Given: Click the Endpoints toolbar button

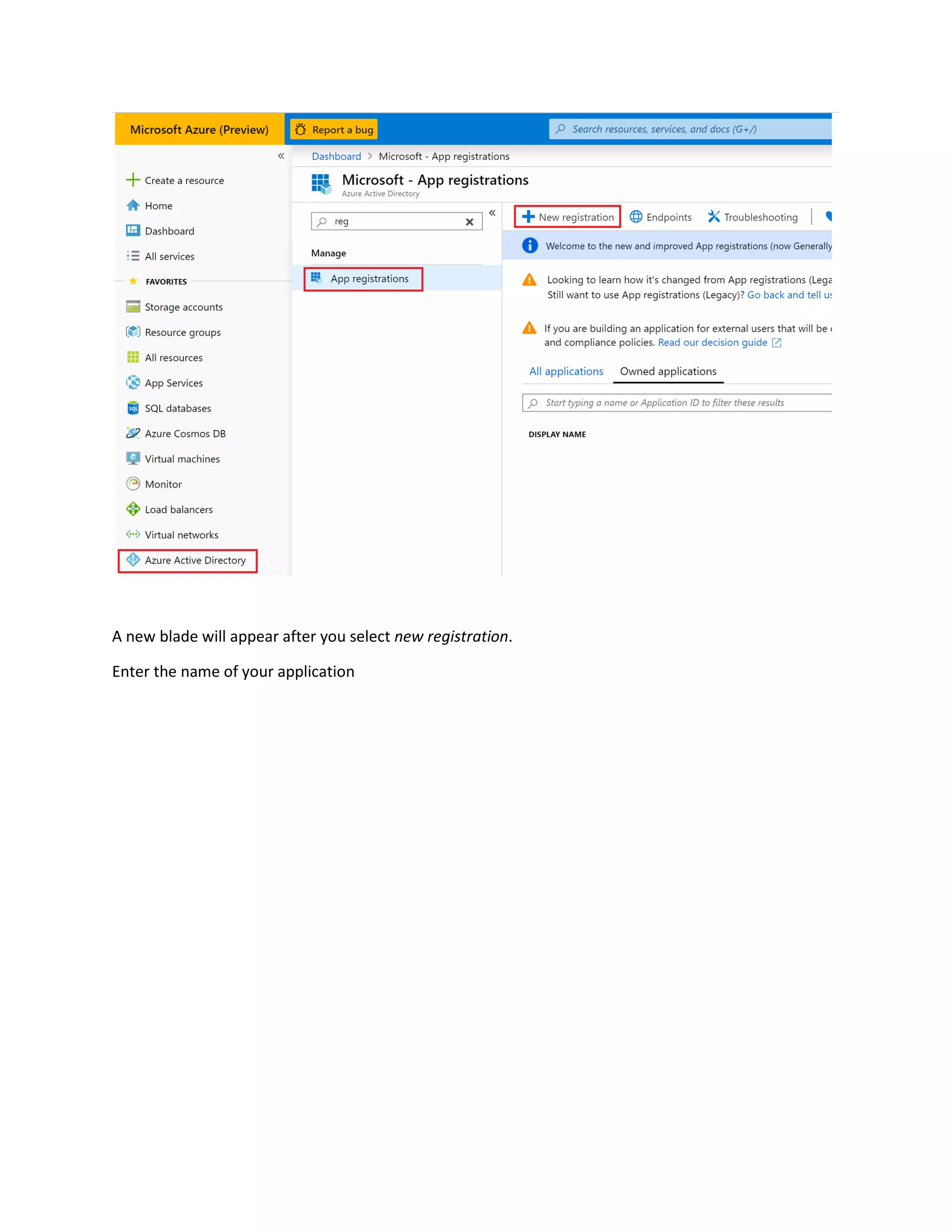Looking at the screenshot, I should click(661, 217).
